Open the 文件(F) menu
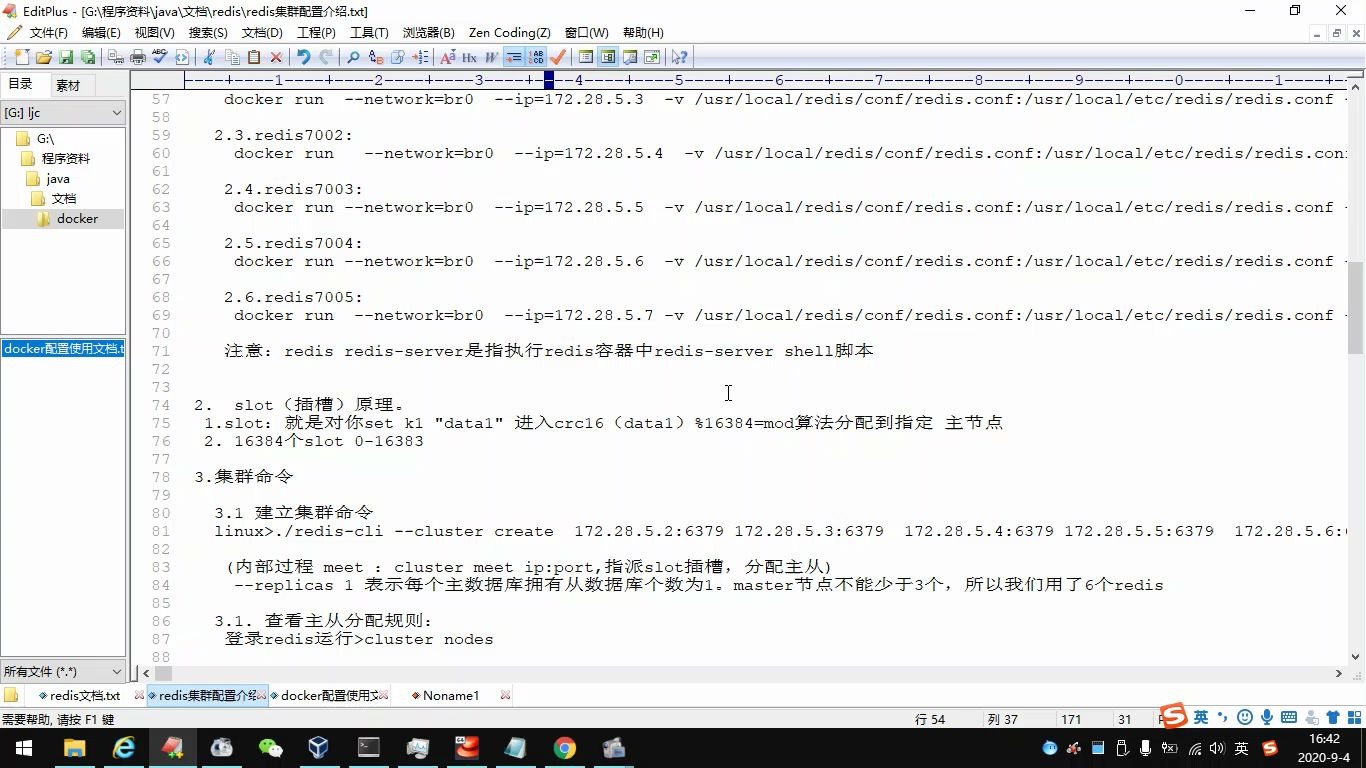Viewport: 1366px width, 768px height. pyautogui.click(x=48, y=33)
